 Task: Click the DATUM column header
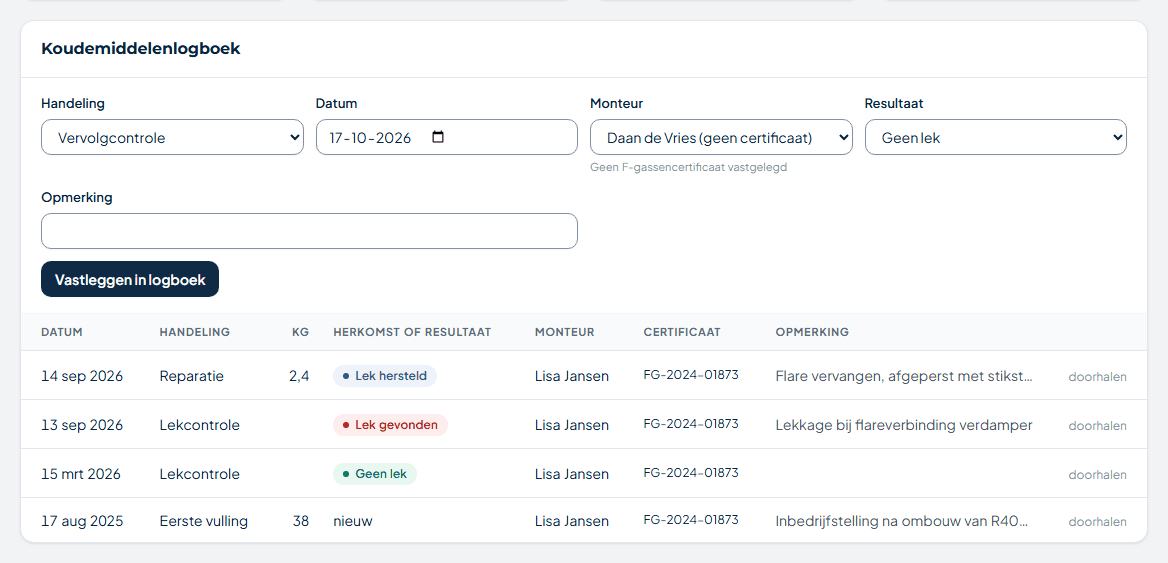coord(62,332)
